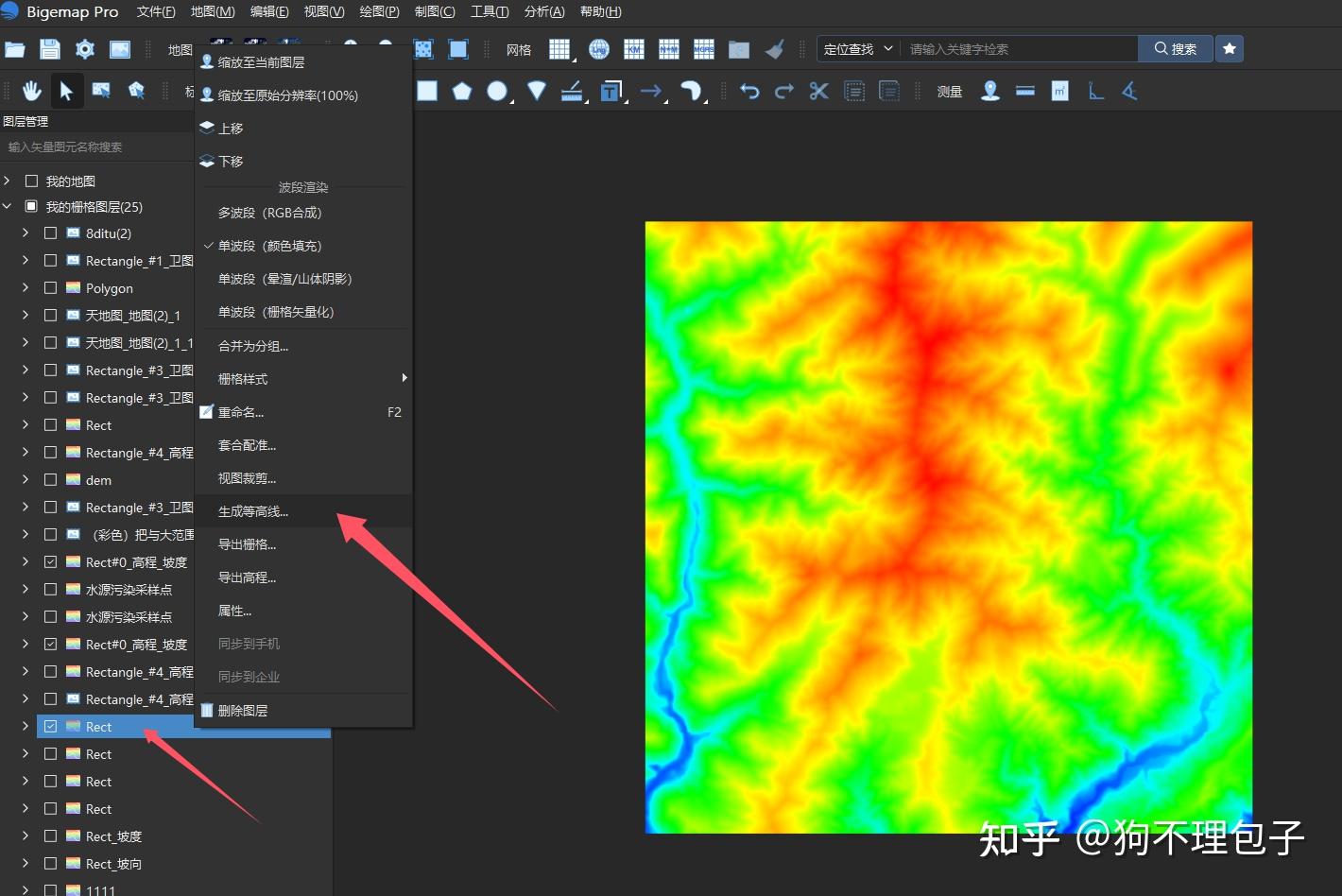Choose 生成等高线... from context menu

click(303, 511)
